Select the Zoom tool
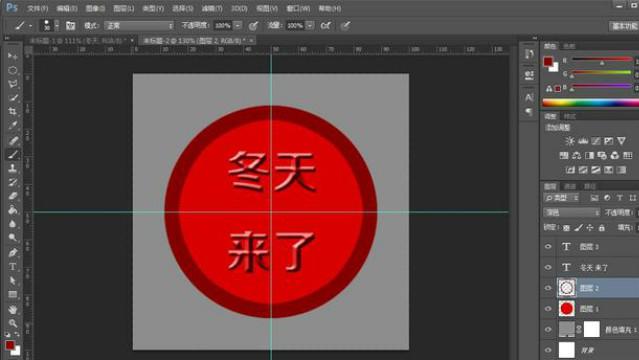 tap(13, 324)
